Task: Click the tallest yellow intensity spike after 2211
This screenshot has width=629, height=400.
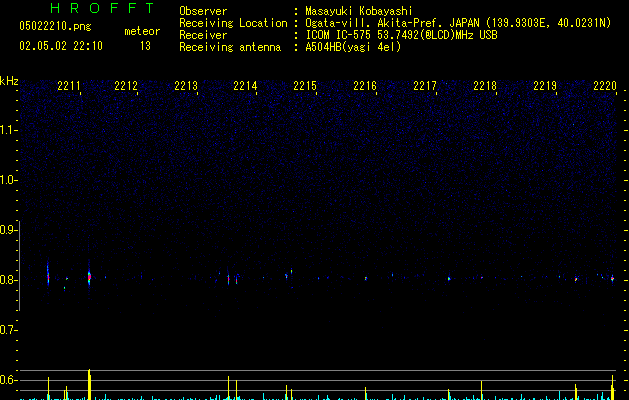Action: pyautogui.click(x=89, y=384)
